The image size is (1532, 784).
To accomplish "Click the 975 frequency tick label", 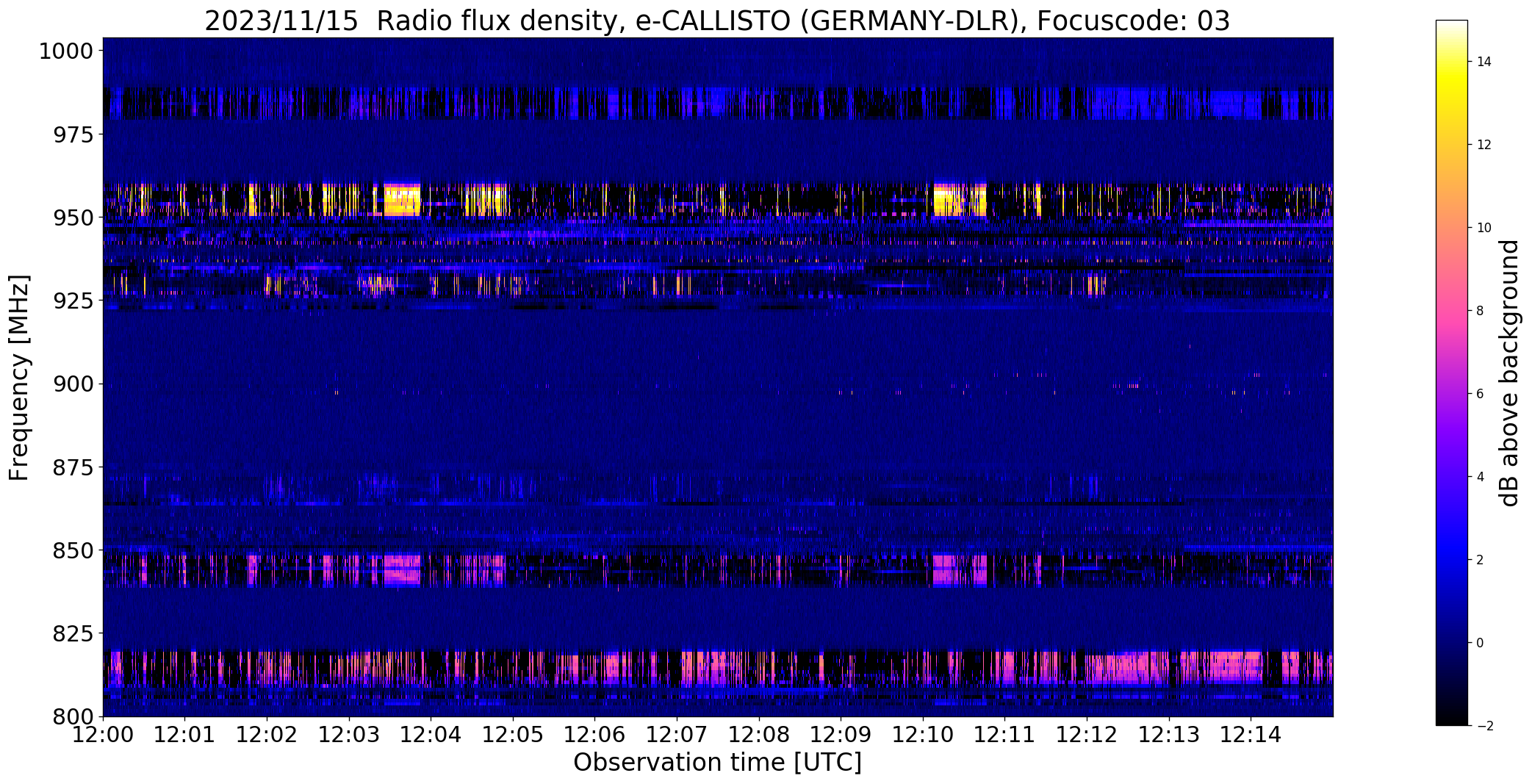I will pyautogui.click(x=73, y=134).
